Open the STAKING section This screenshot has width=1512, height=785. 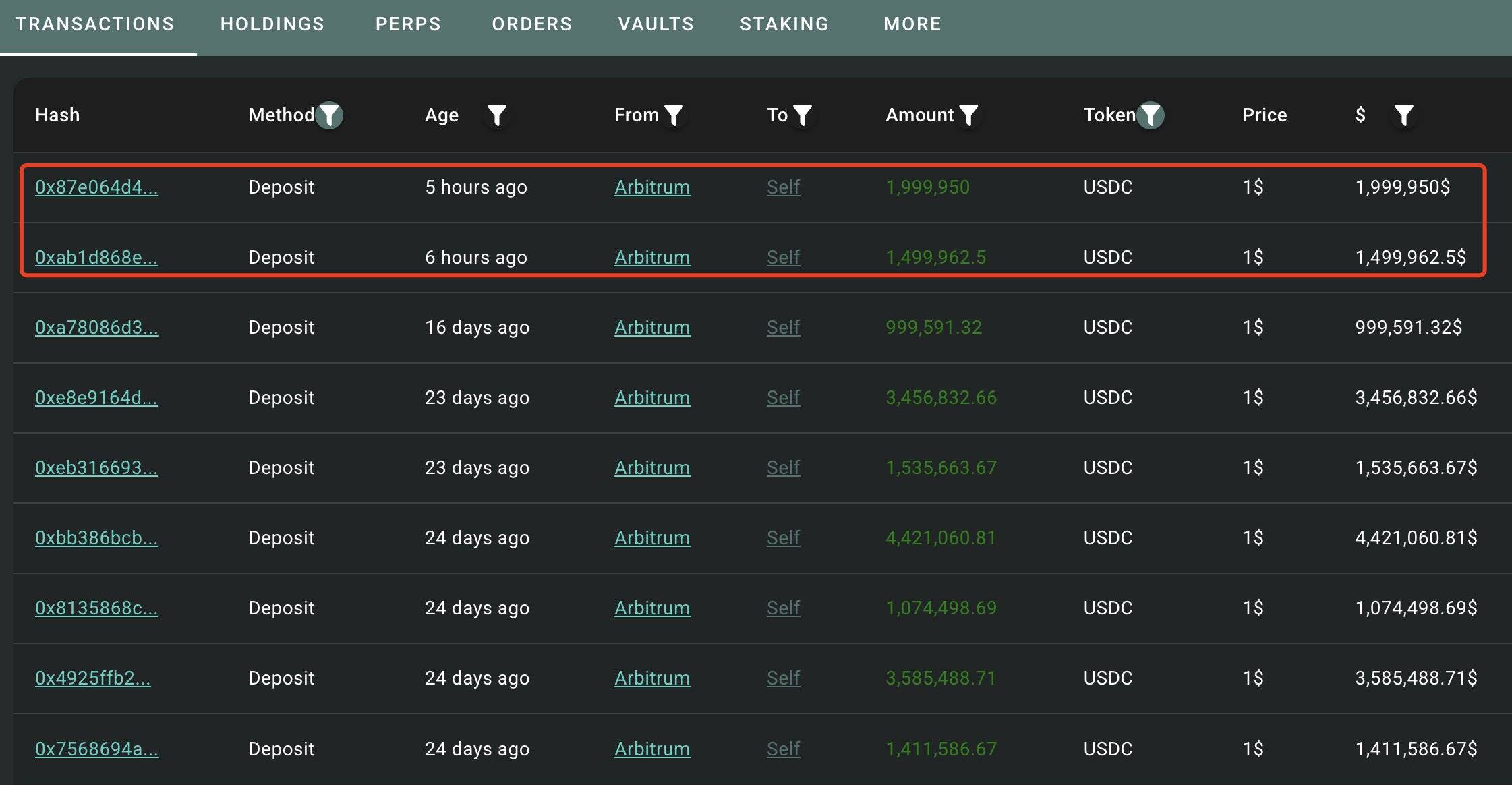(x=784, y=24)
